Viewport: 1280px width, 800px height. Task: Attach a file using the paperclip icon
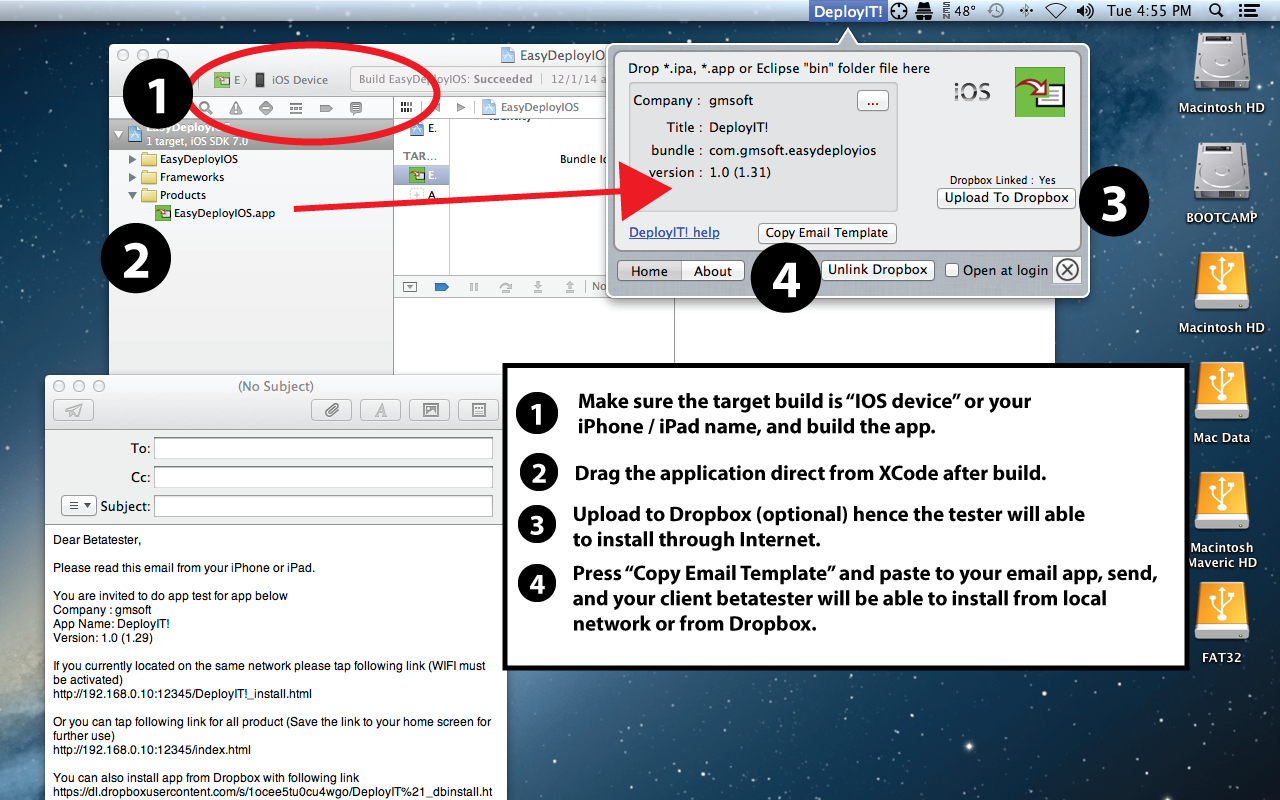pyautogui.click(x=331, y=410)
